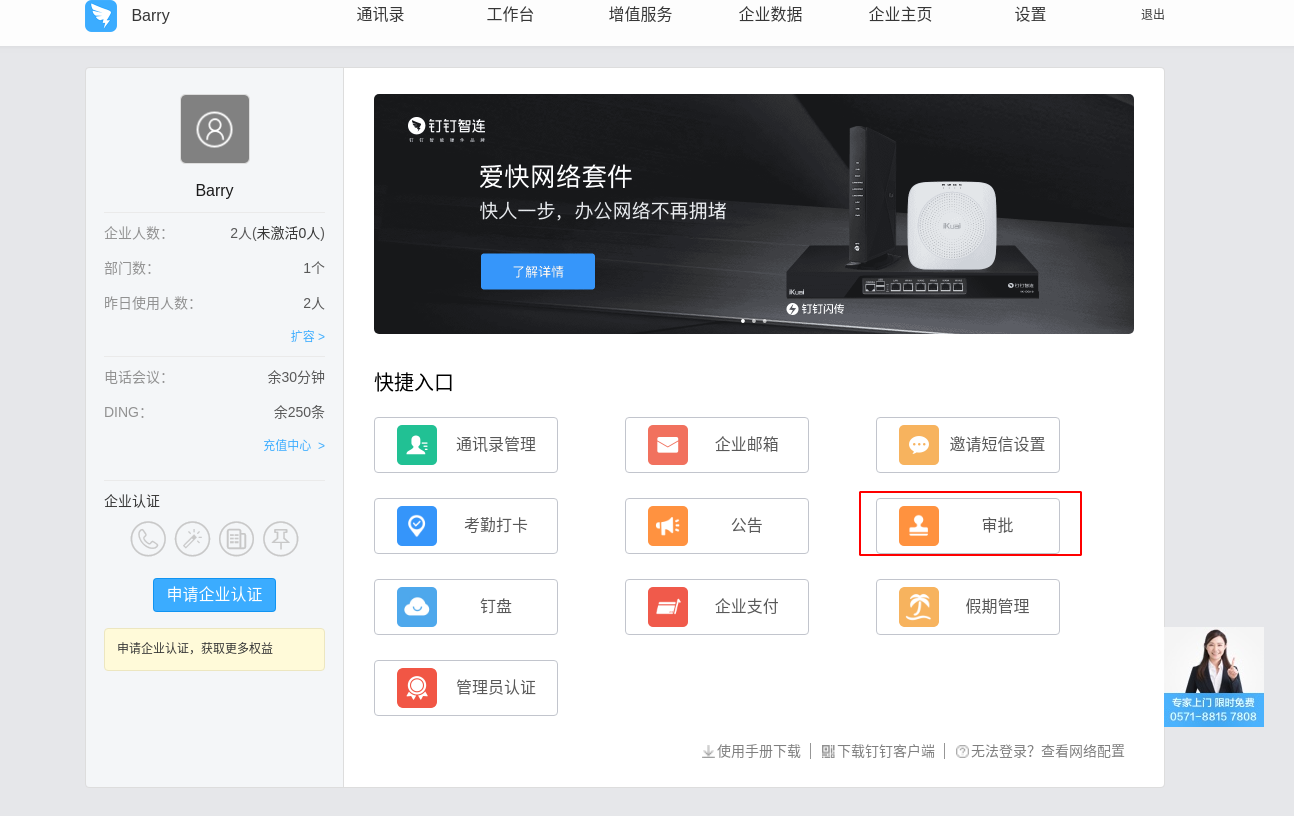The width and height of the screenshot is (1294, 816).
Task: Click the phone certification icon
Action: tap(148, 539)
